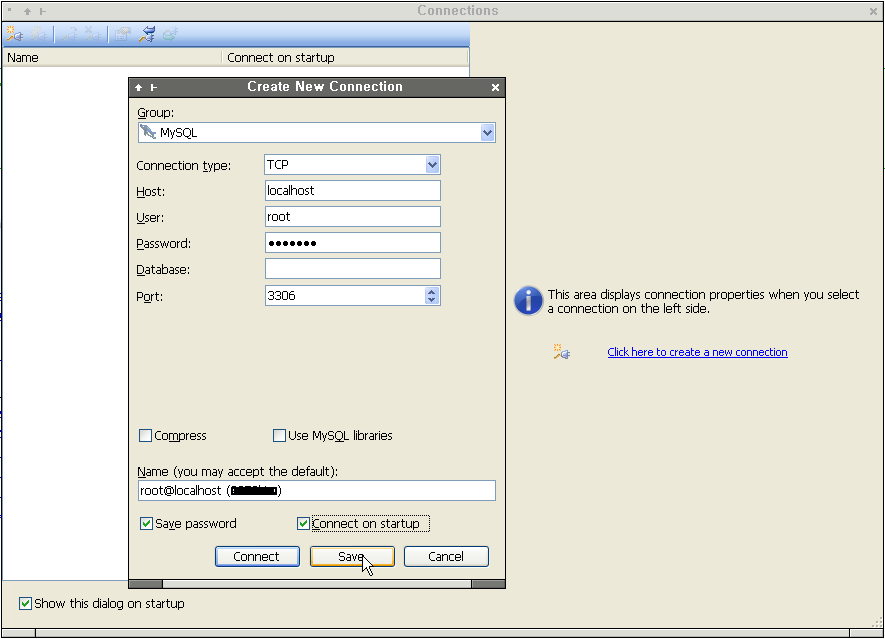Uncheck the Save password checkbox
This screenshot has width=885, height=639.
146,523
